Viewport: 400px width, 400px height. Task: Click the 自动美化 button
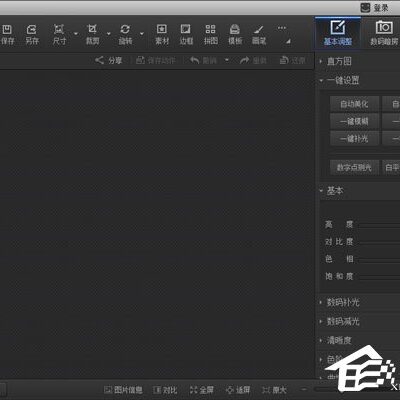[354, 104]
